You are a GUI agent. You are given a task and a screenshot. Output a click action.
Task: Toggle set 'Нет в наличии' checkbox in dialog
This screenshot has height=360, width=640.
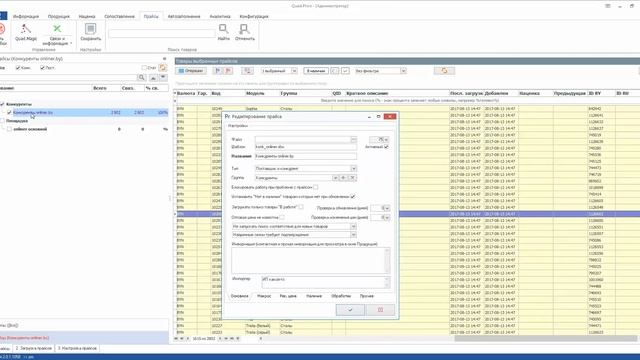coord(353,197)
